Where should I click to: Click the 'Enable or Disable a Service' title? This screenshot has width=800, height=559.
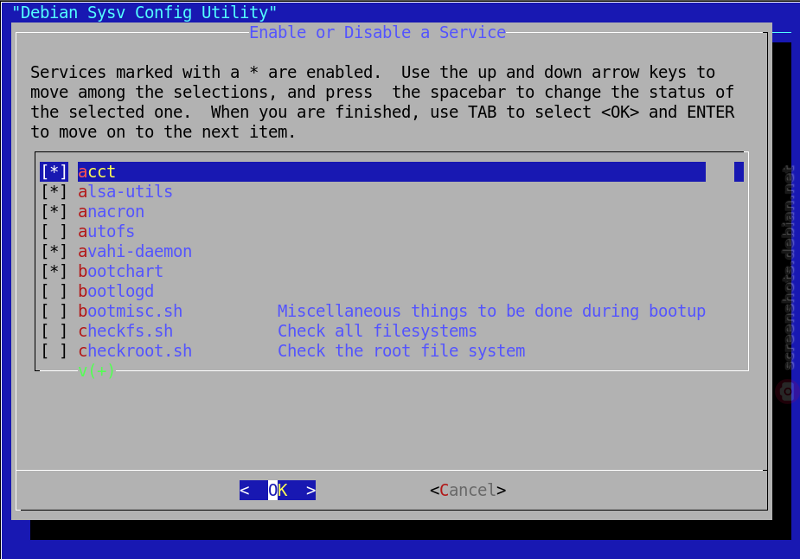(x=378, y=33)
